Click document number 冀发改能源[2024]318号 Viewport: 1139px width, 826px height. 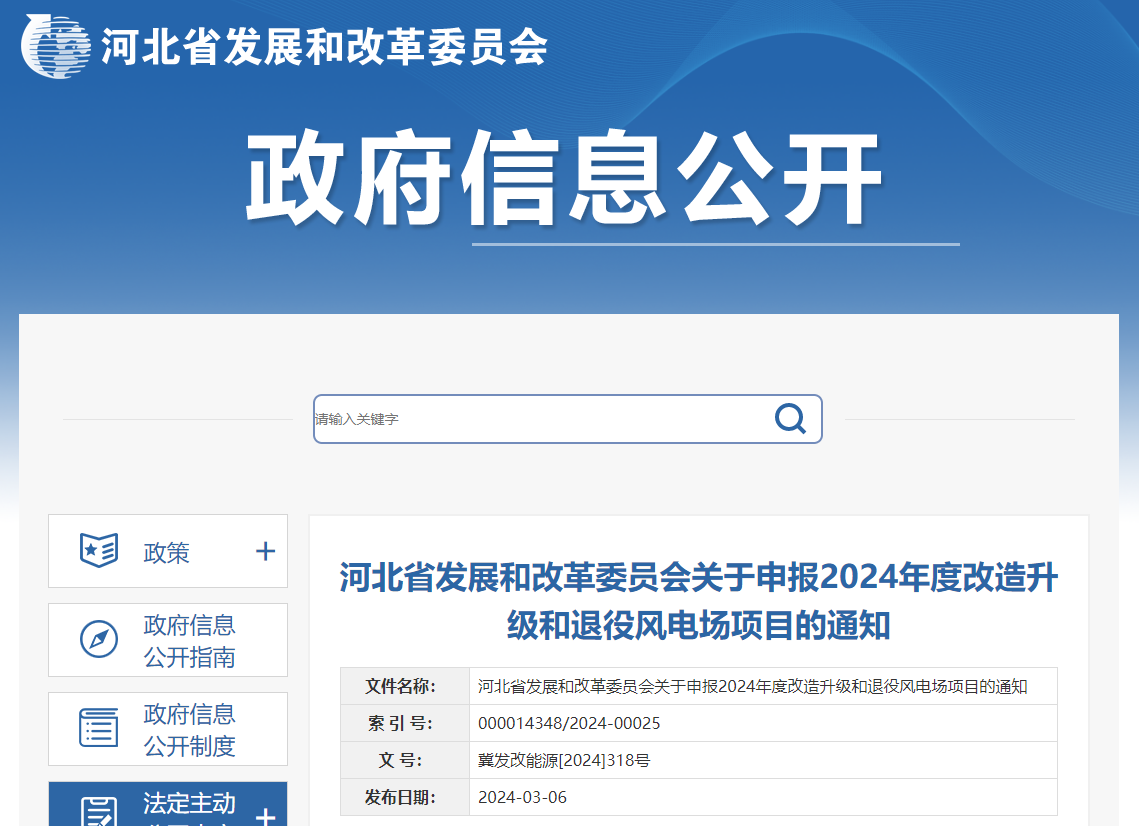click(564, 761)
